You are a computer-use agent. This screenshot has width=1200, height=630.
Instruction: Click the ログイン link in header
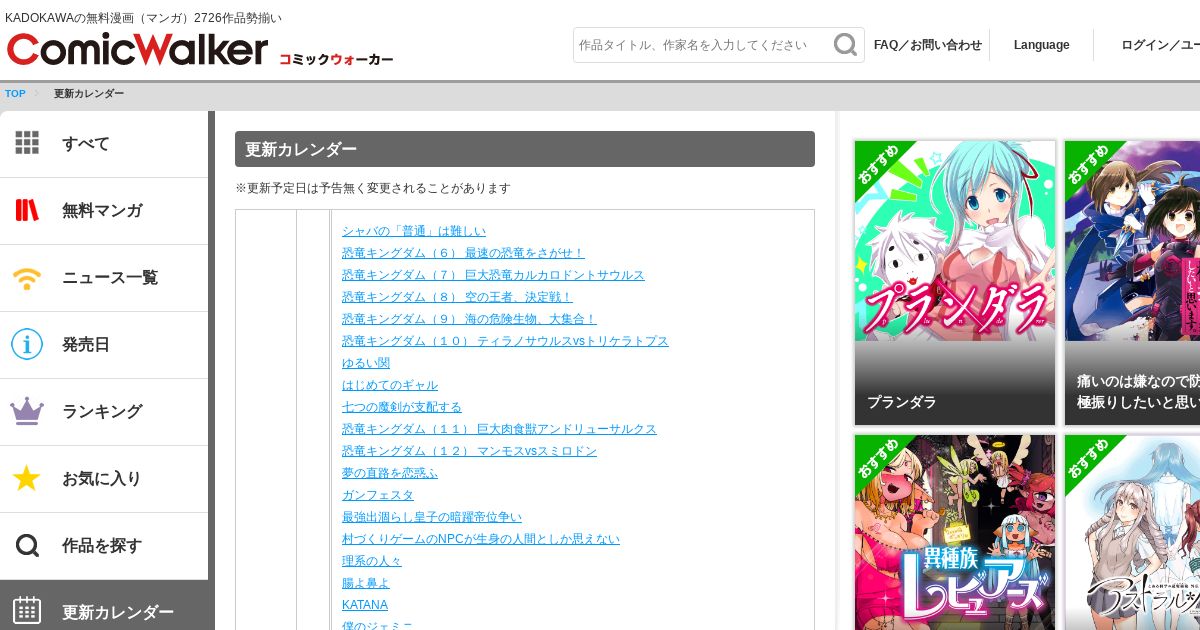click(1160, 45)
